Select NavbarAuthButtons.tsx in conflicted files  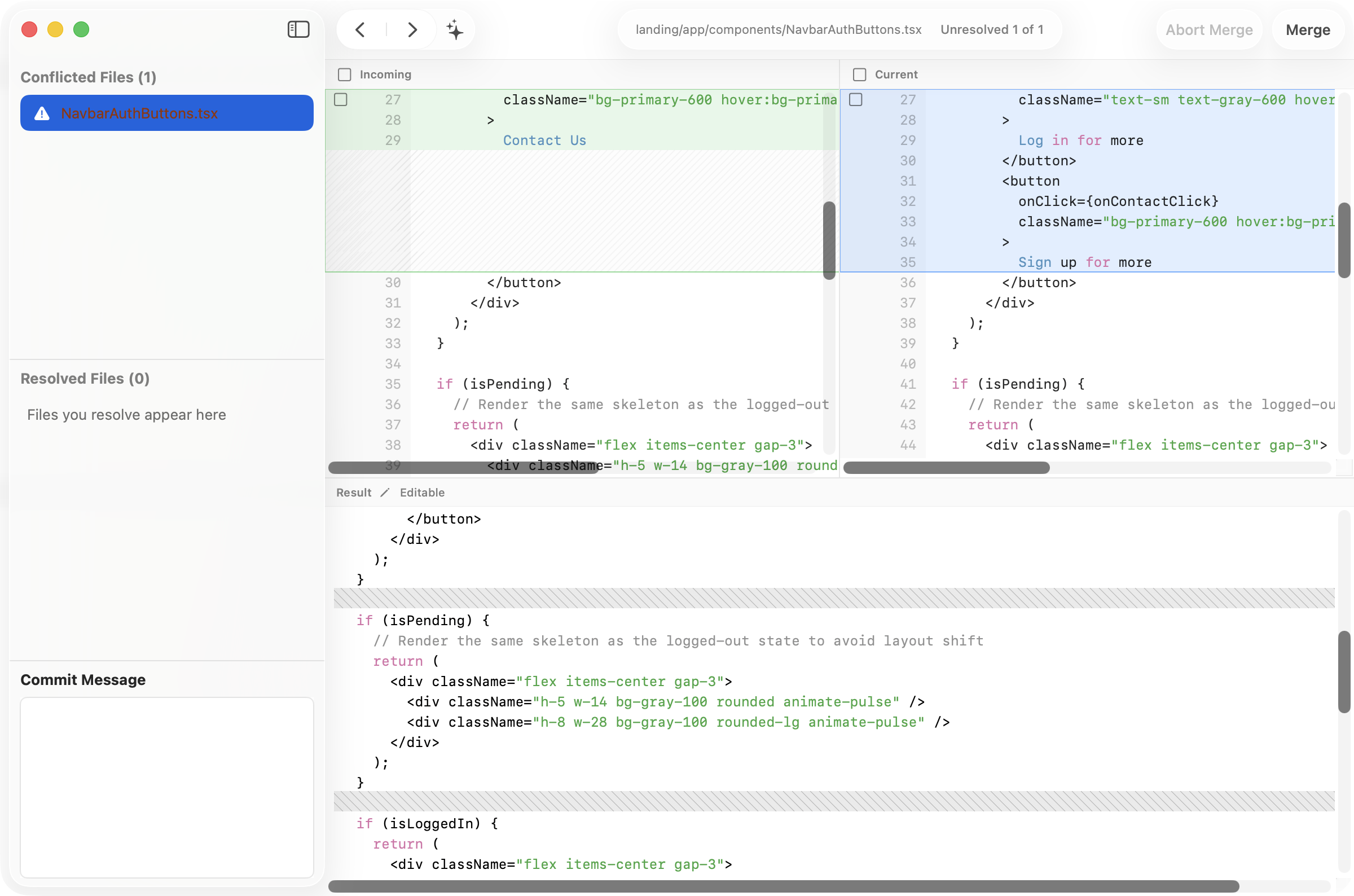pyautogui.click(x=167, y=113)
